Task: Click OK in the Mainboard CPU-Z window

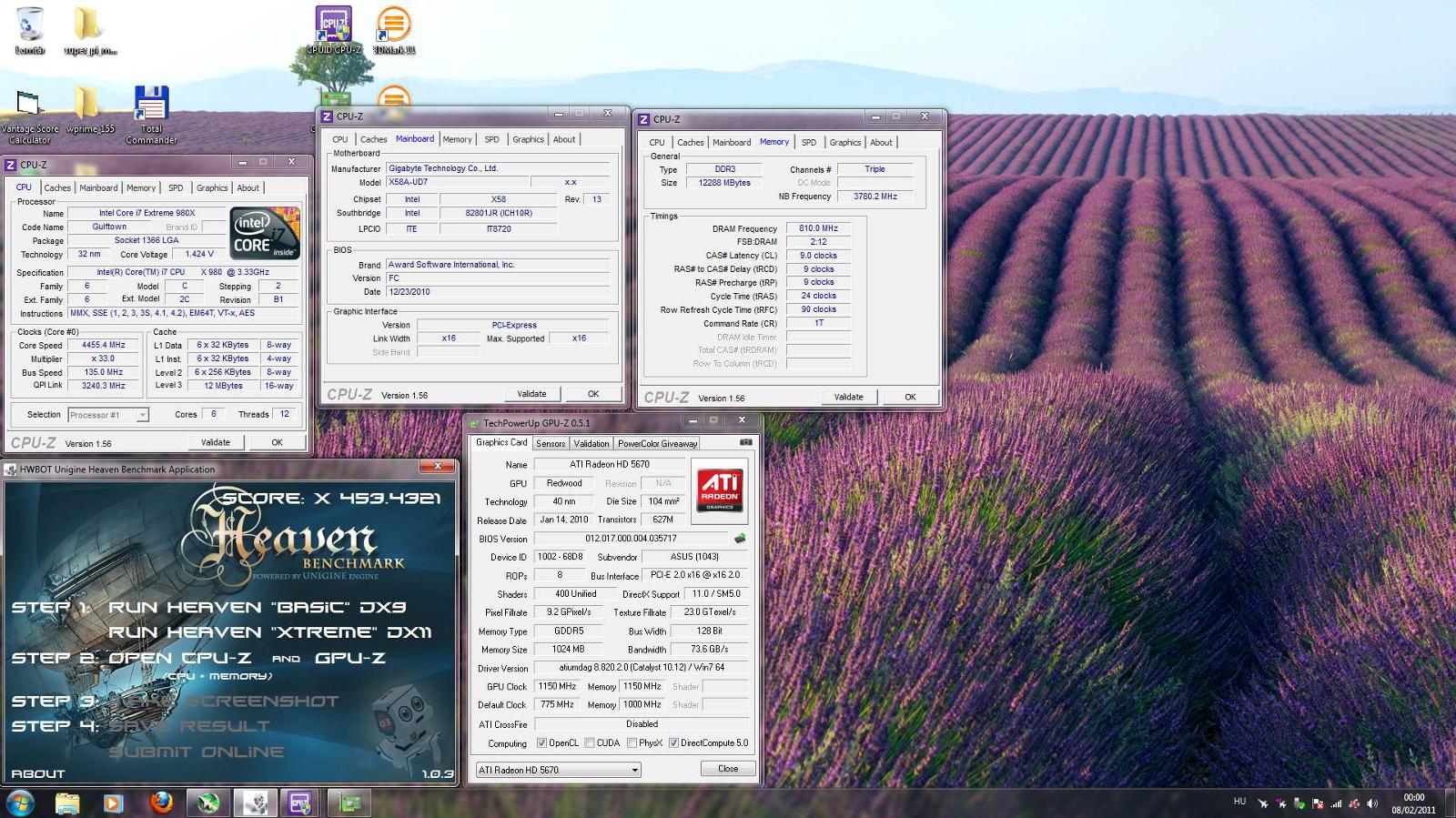Action: point(593,394)
